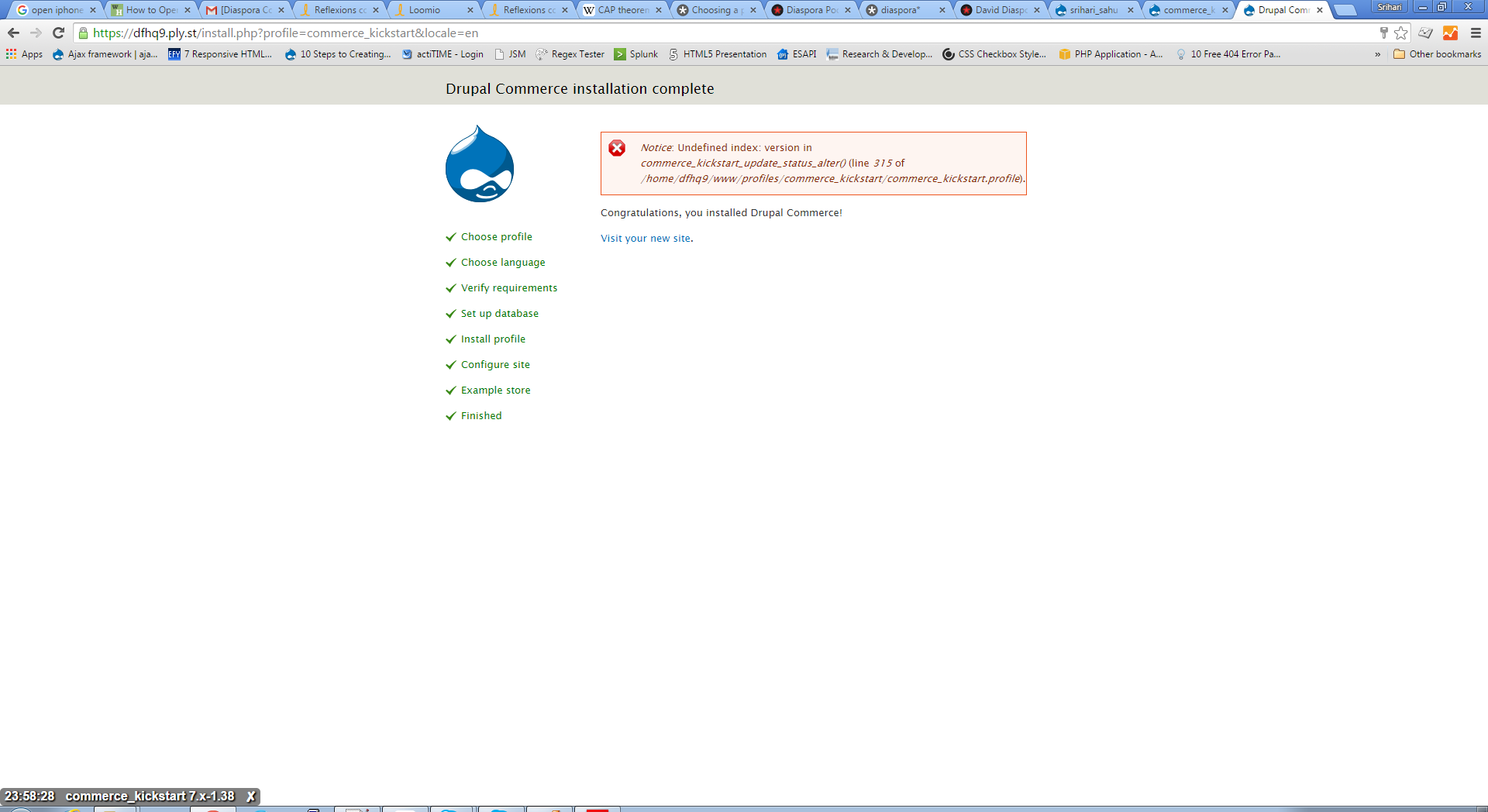The width and height of the screenshot is (1488, 812).
Task: Switch to the CAP theorem Wikipedia tab
Action: pos(620,10)
